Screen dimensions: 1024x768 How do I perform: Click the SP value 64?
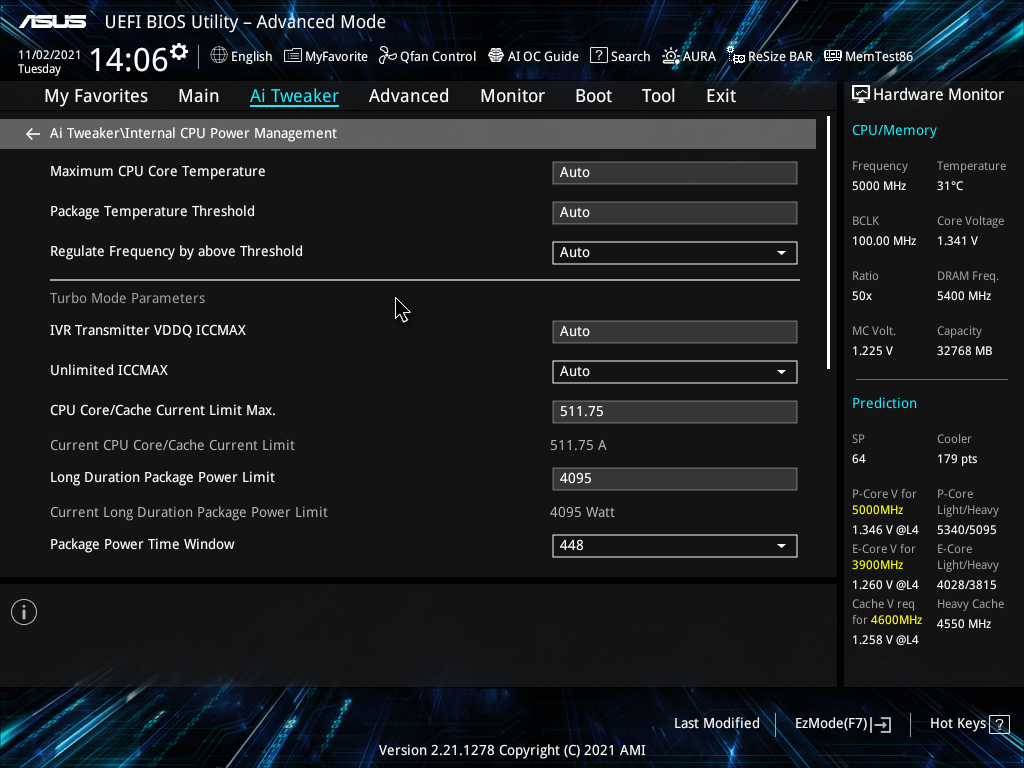click(859, 459)
